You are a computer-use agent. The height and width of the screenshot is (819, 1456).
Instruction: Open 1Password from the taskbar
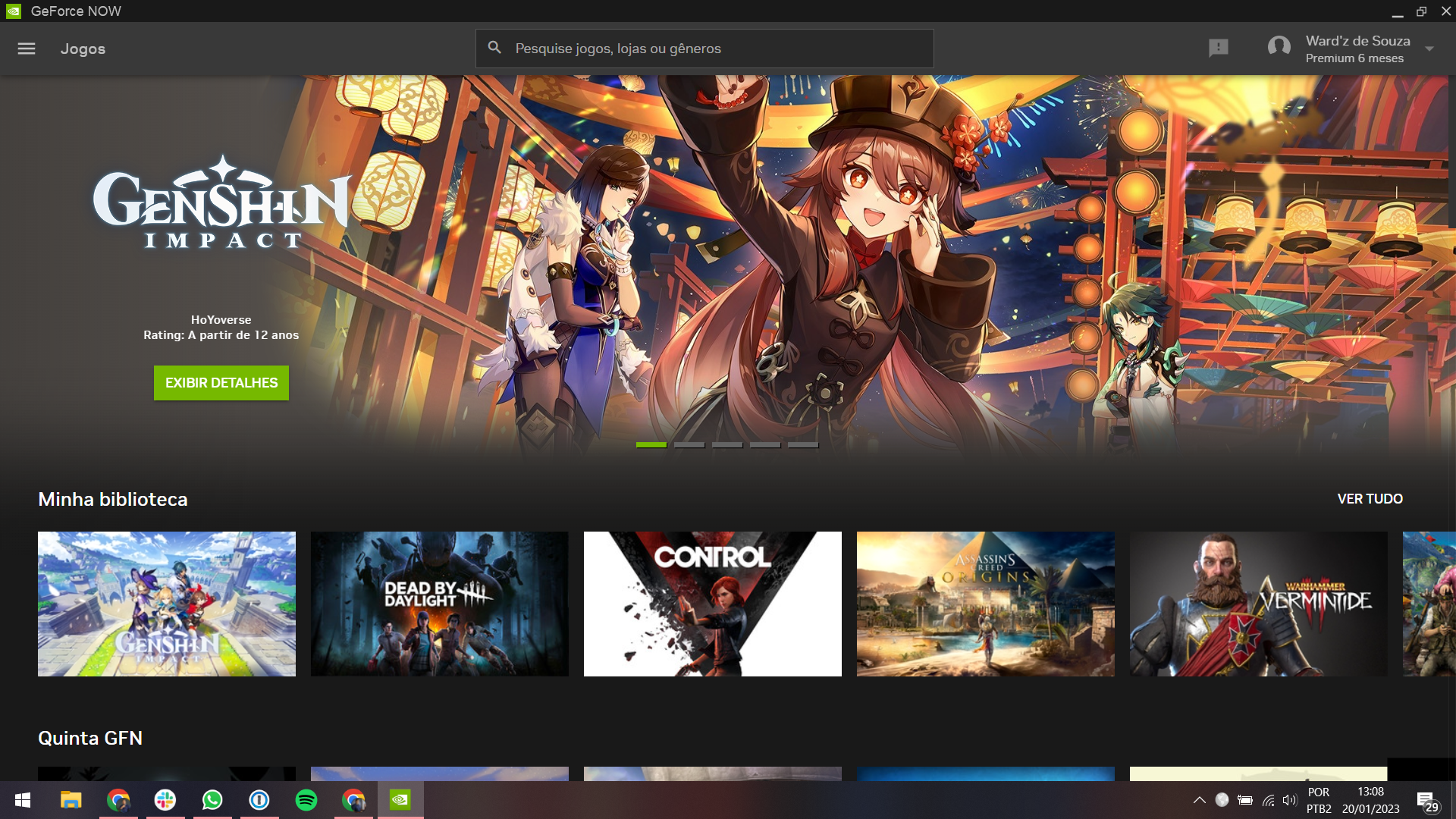[259, 800]
